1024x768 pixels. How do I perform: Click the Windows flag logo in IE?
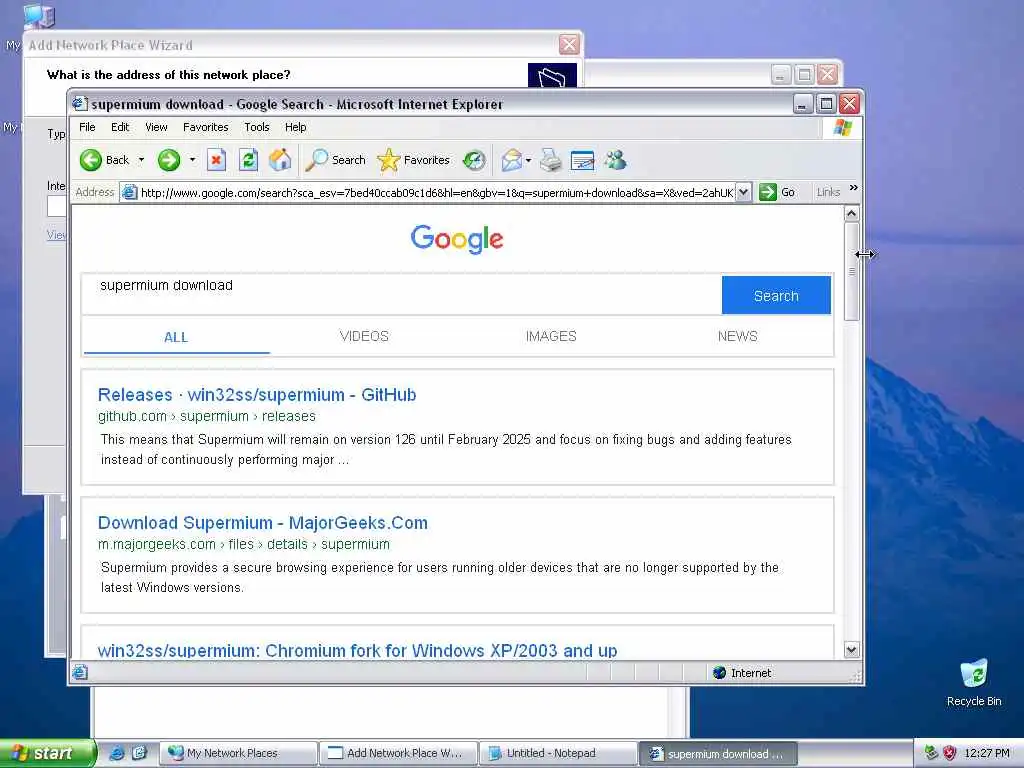click(x=842, y=127)
